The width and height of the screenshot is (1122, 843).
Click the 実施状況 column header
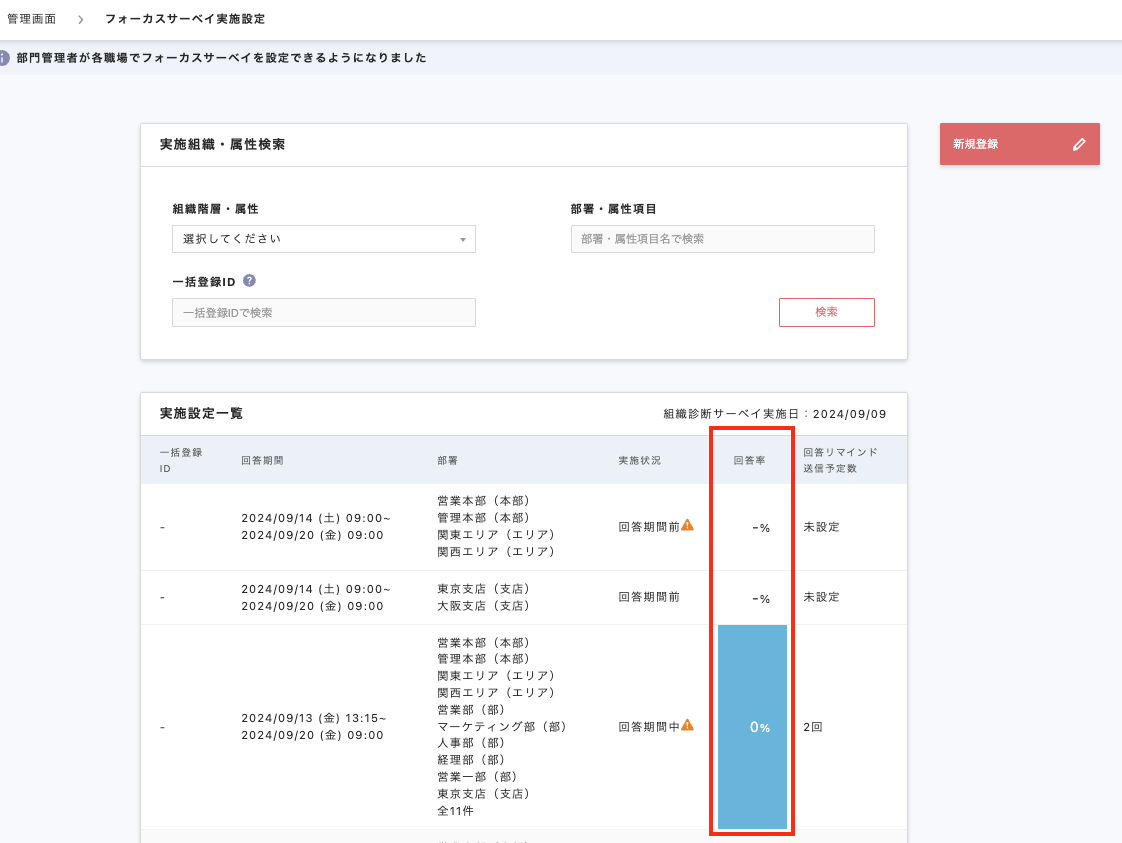[639, 461]
